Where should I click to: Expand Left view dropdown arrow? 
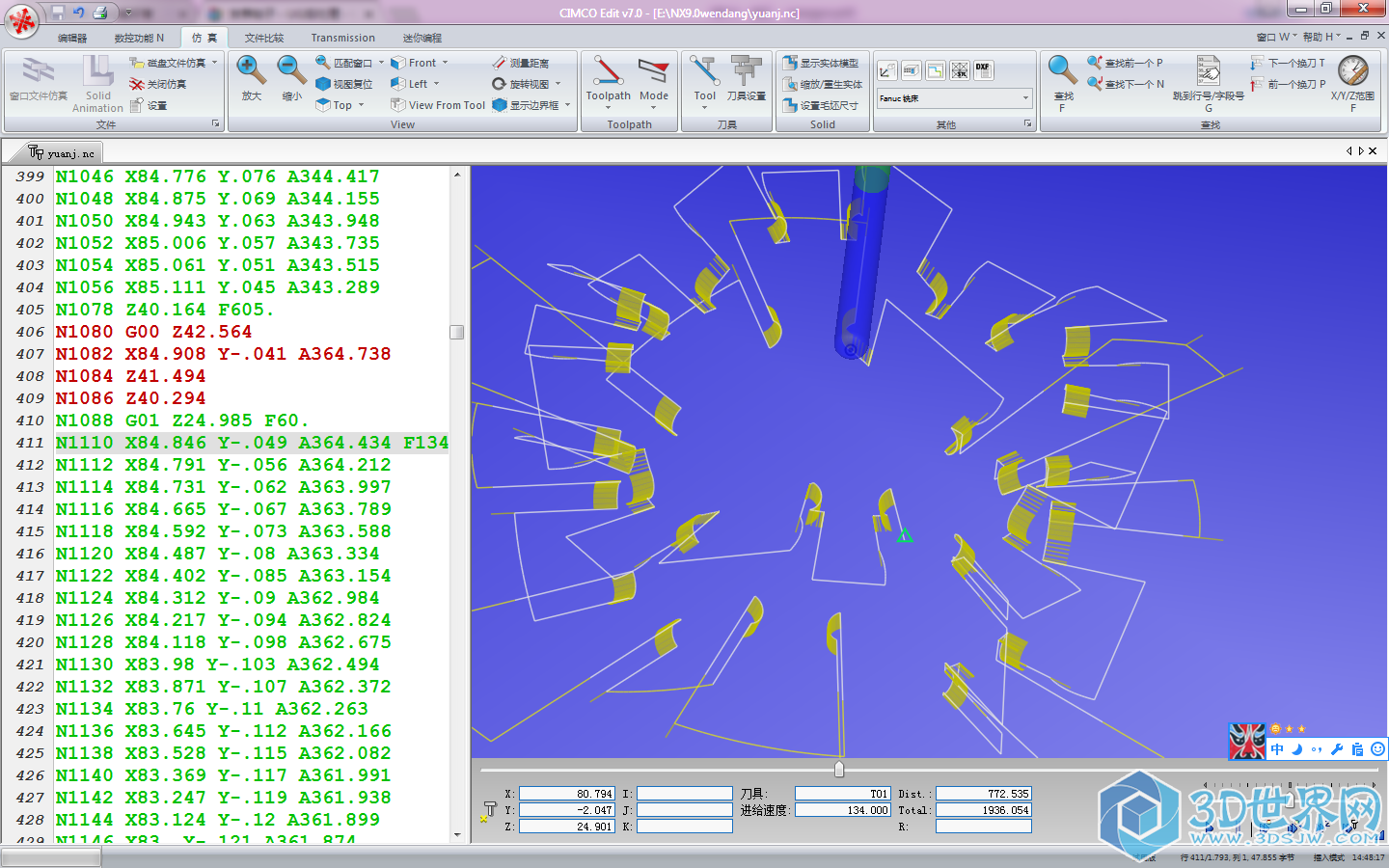[x=437, y=84]
